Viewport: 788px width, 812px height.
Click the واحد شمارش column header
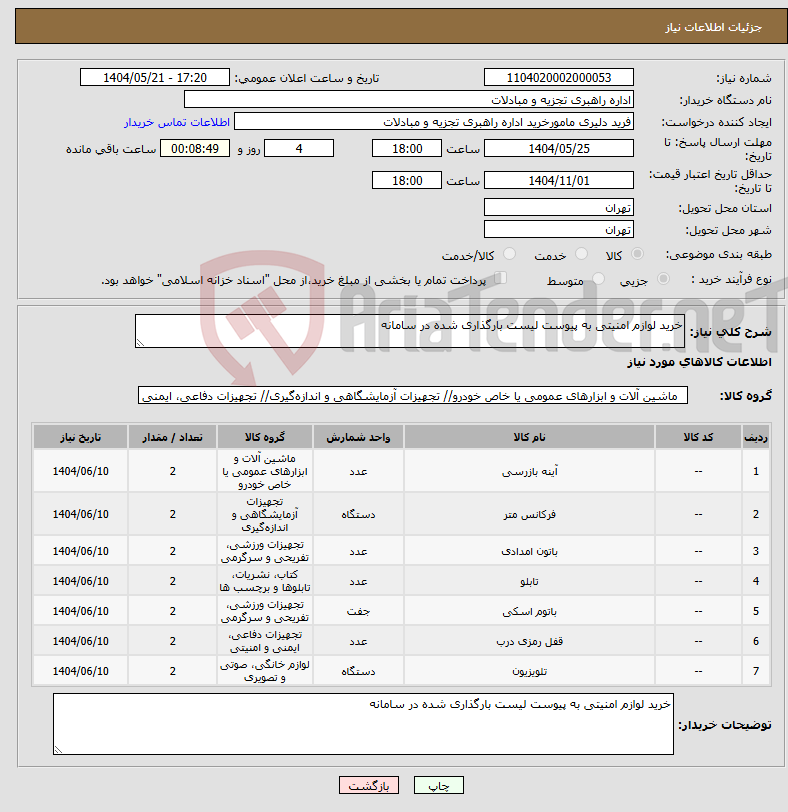click(358, 437)
